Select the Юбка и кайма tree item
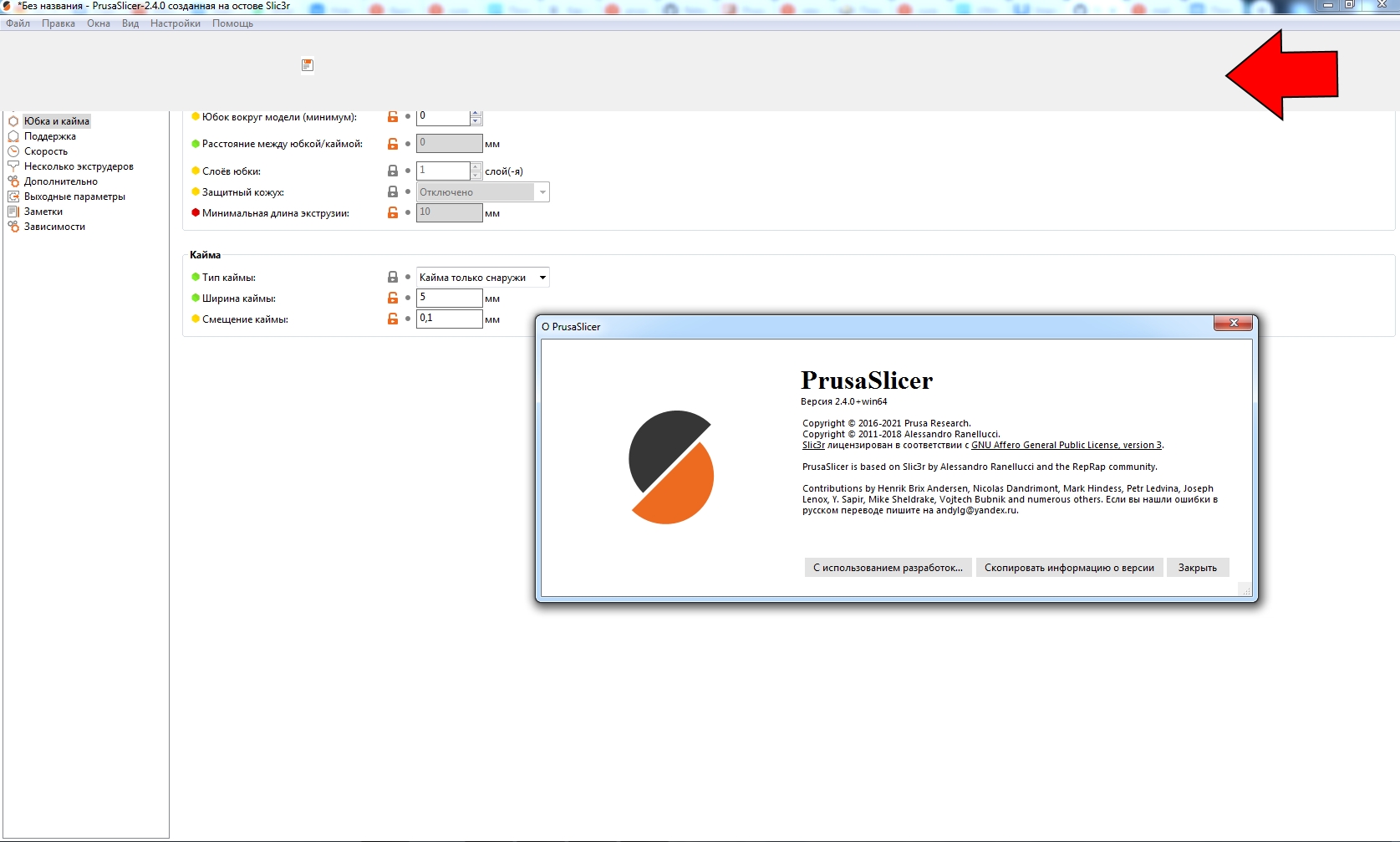The image size is (1400, 842). pos(56,120)
